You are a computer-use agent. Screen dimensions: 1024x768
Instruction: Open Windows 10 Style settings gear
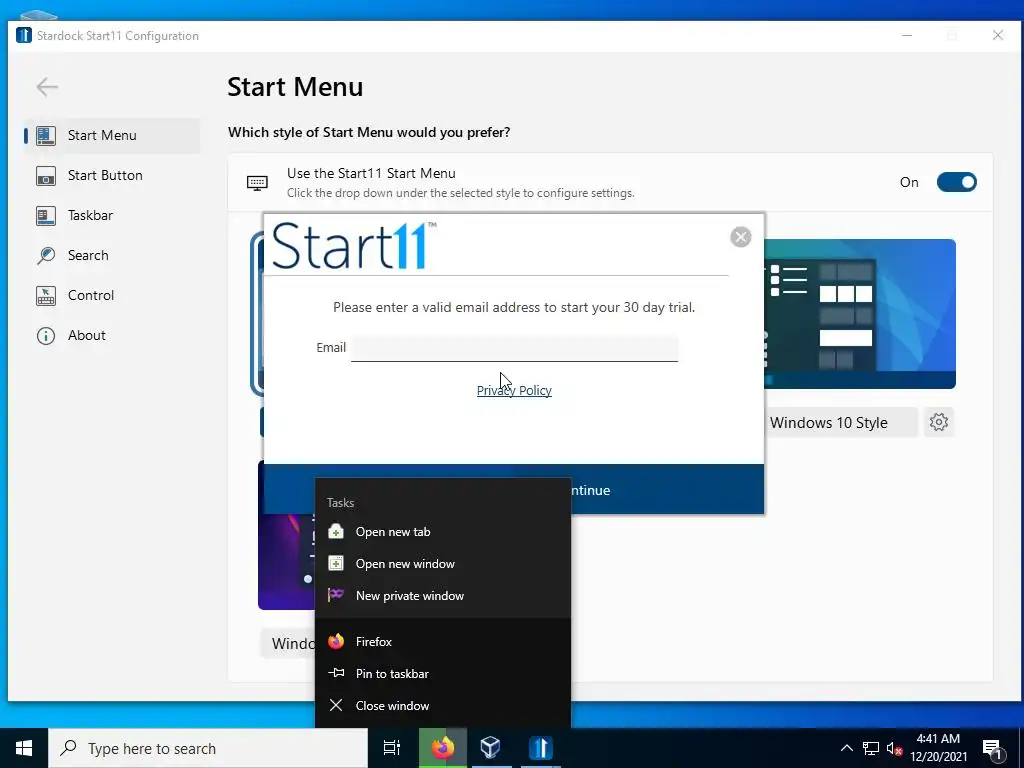click(938, 422)
